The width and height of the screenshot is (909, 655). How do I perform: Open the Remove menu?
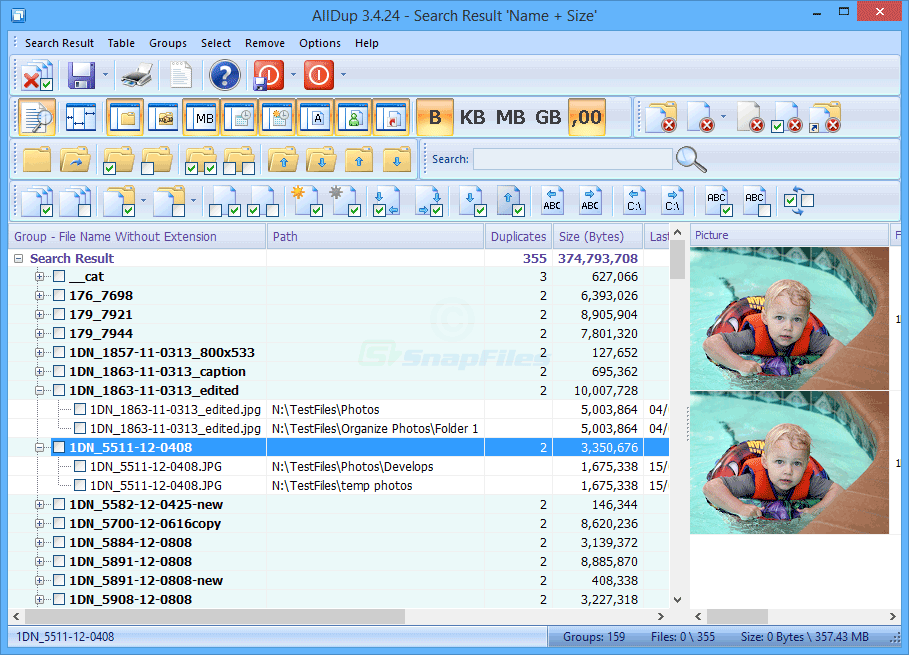point(264,43)
